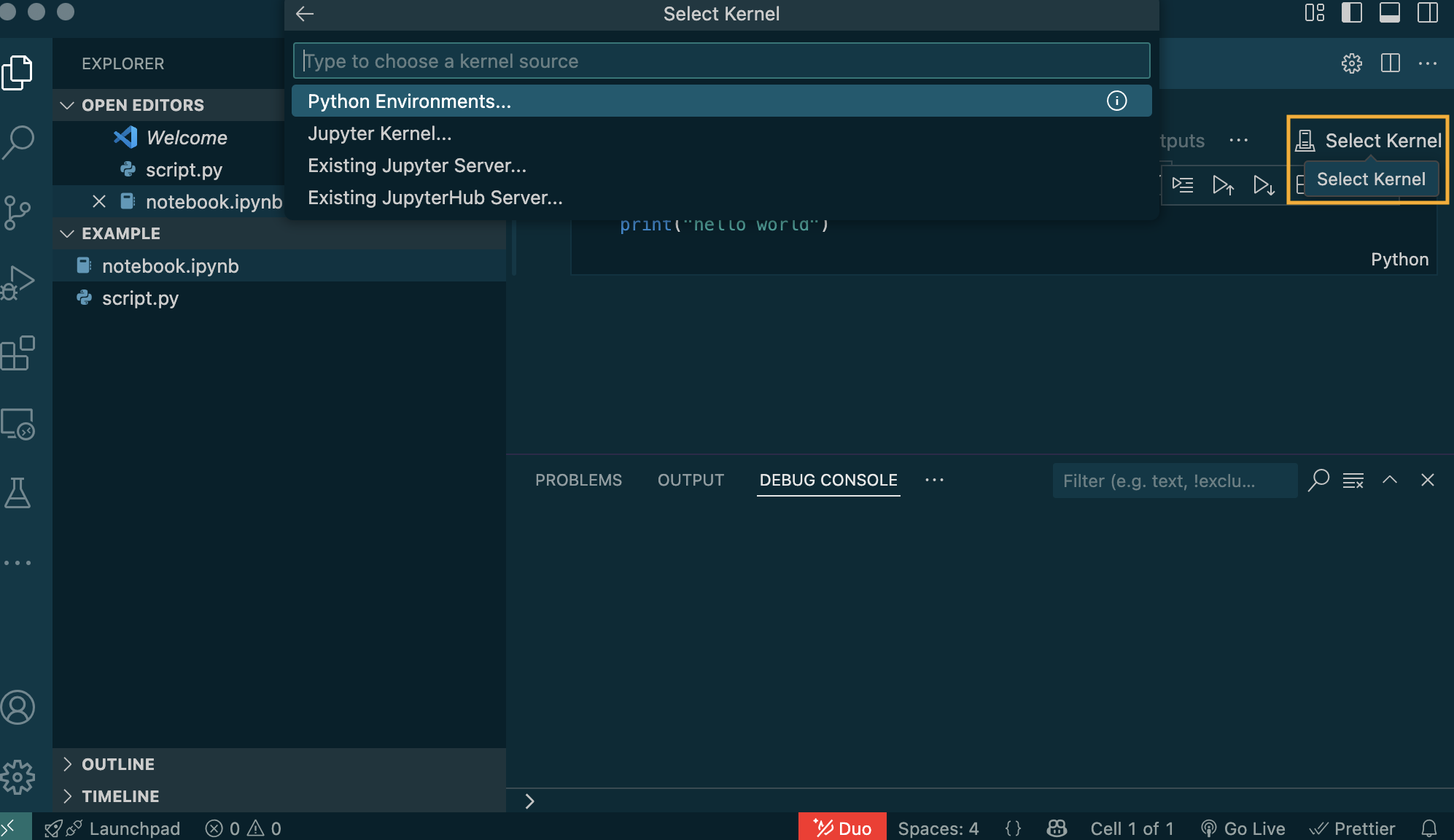Open the Run and Debug view
The height and width of the screenshot is (840, 1454).
(x=18, y=283)
